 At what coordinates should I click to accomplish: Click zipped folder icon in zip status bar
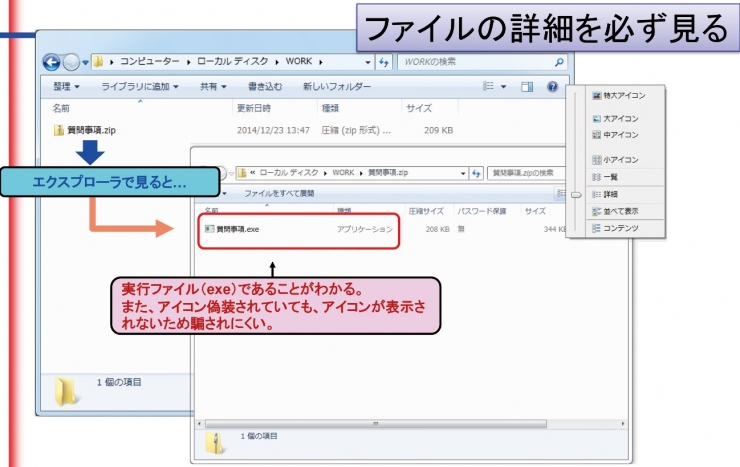click(x=215, y=443)
